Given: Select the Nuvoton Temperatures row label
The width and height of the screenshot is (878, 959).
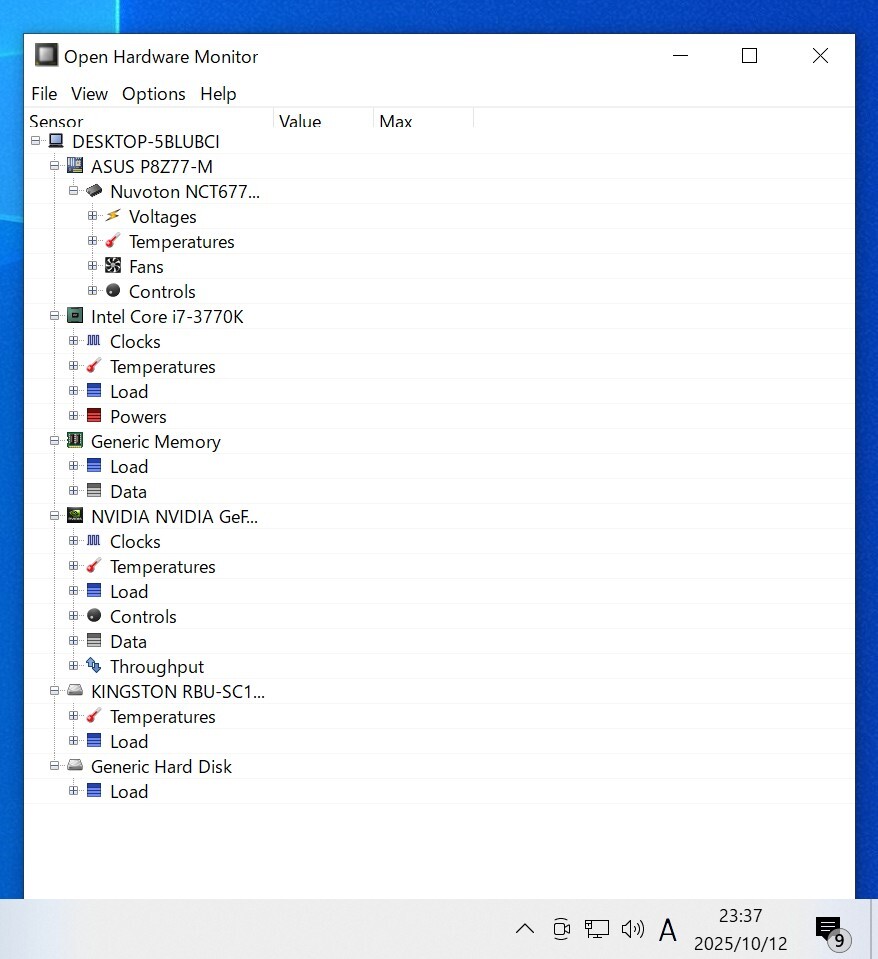Looking at the screenshot, I should 182,241.
